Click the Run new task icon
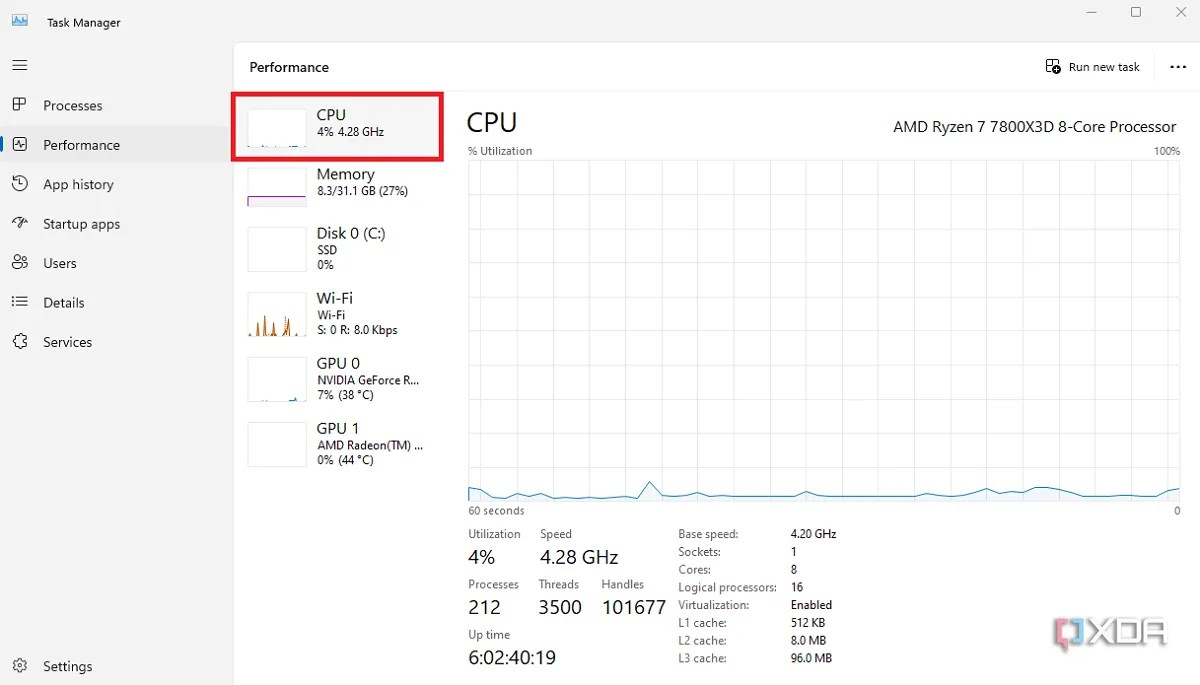The image size is (1200, 685). tap(1053, 66)
